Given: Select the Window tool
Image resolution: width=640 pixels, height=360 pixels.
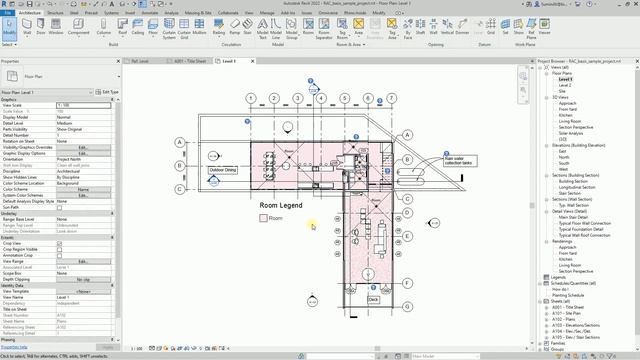Looking at the screenshot, I should [56, 27].
